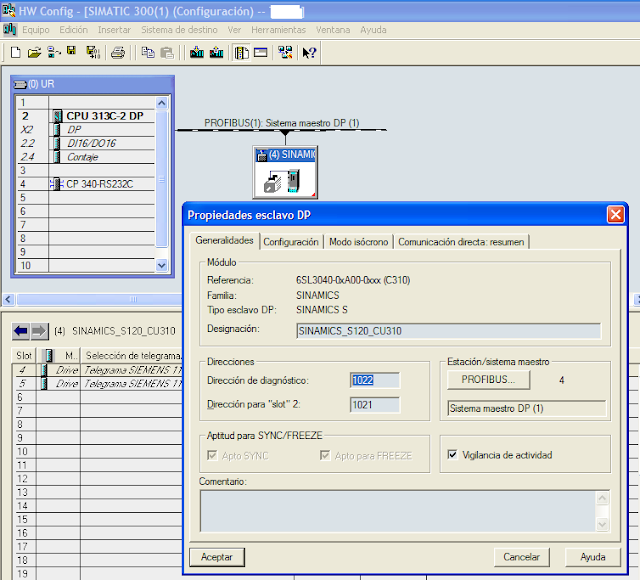The height and width of the screenshot is (580, 640).
Task: Click the Aceptar button
Action: (x=217, y=557)
